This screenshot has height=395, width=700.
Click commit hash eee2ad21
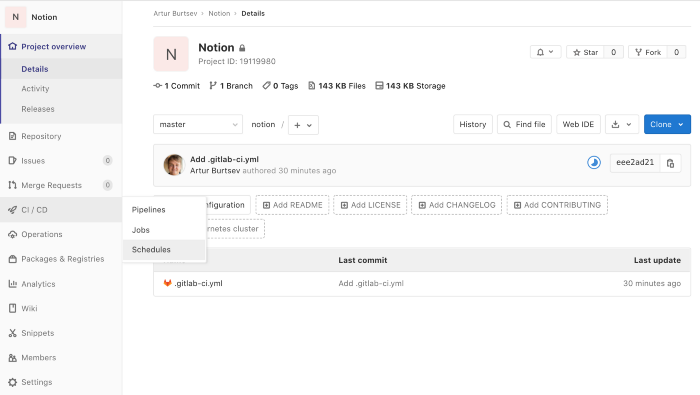pos(635,162)
